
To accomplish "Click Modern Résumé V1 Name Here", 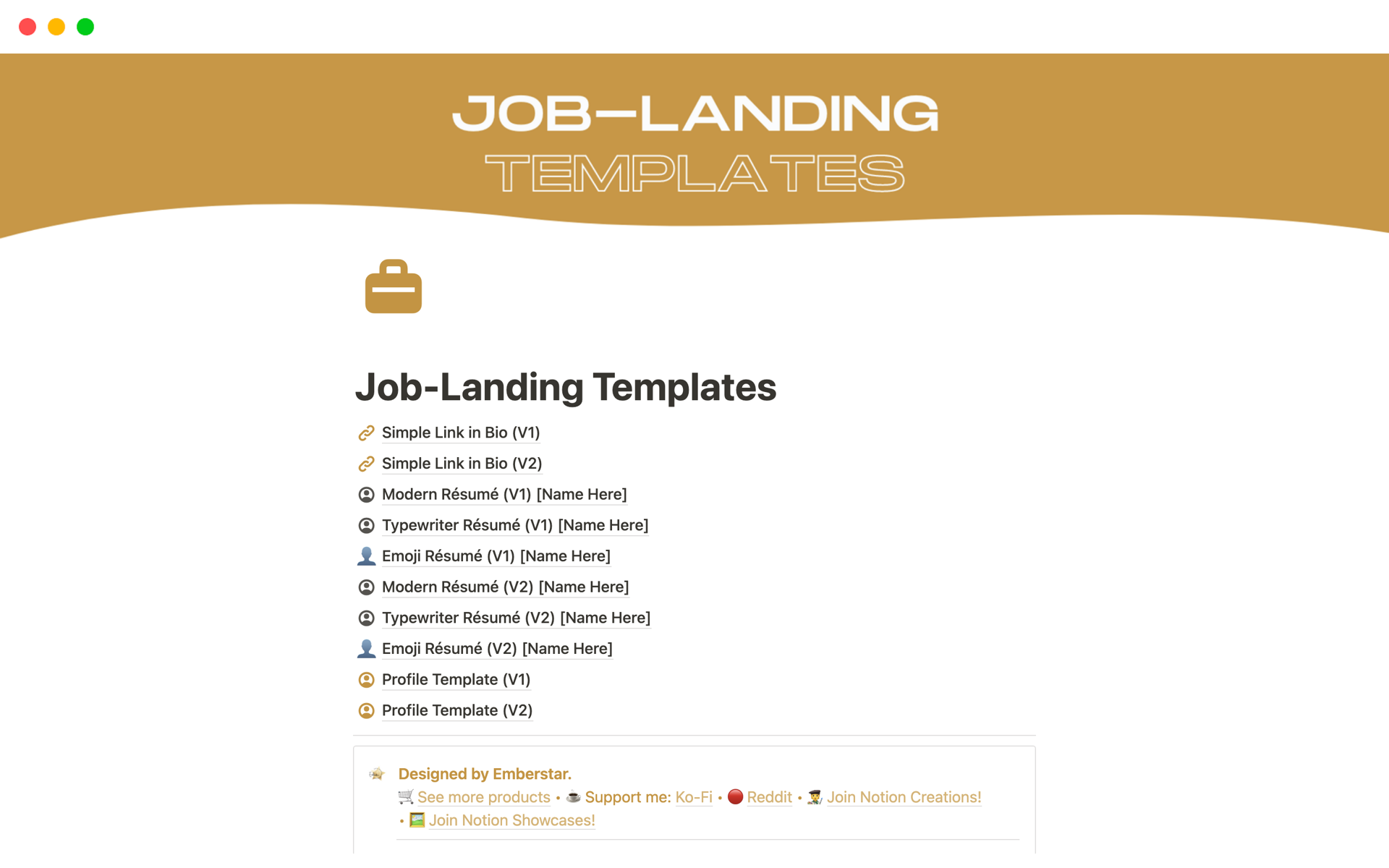I will (x=504, y=494).
